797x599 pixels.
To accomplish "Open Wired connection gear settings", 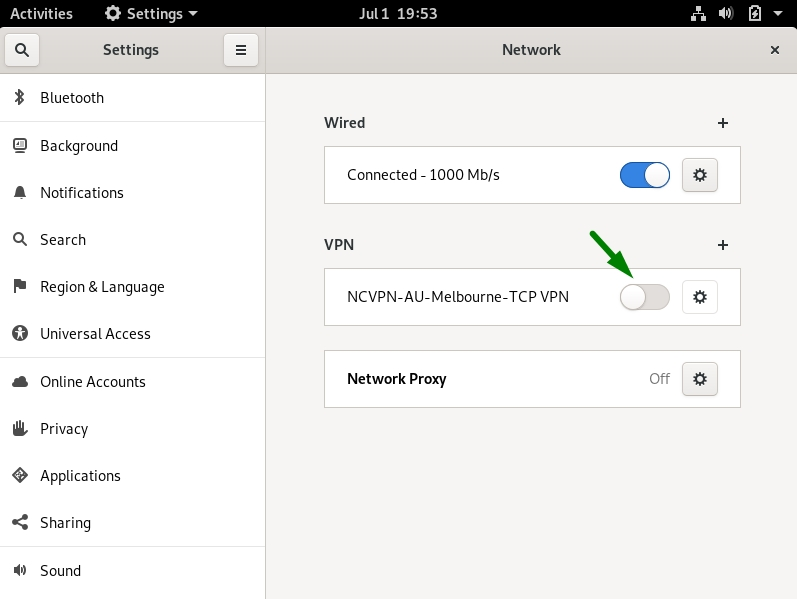I will (700, 175).
